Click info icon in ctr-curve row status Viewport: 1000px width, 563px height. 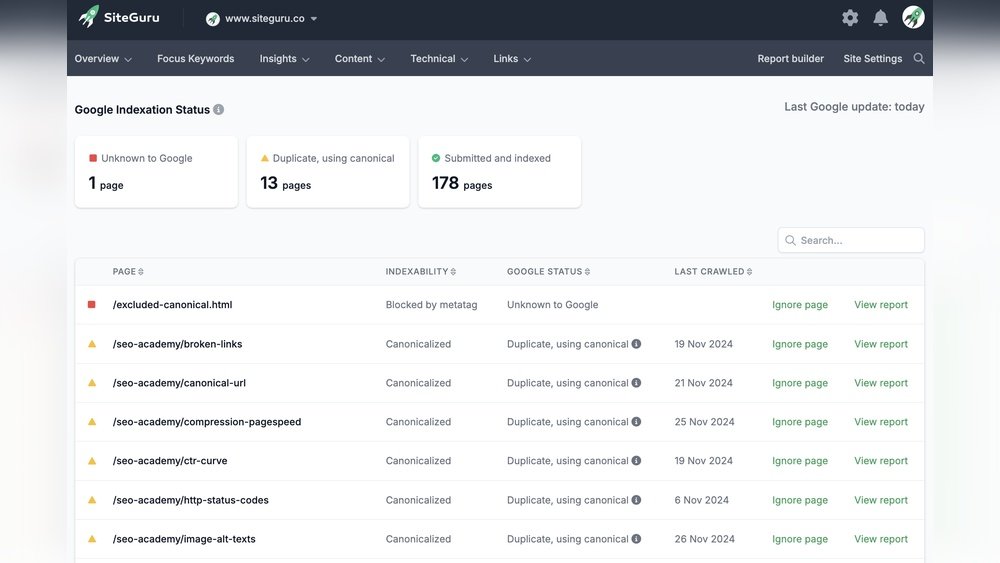tap(637, 461)
